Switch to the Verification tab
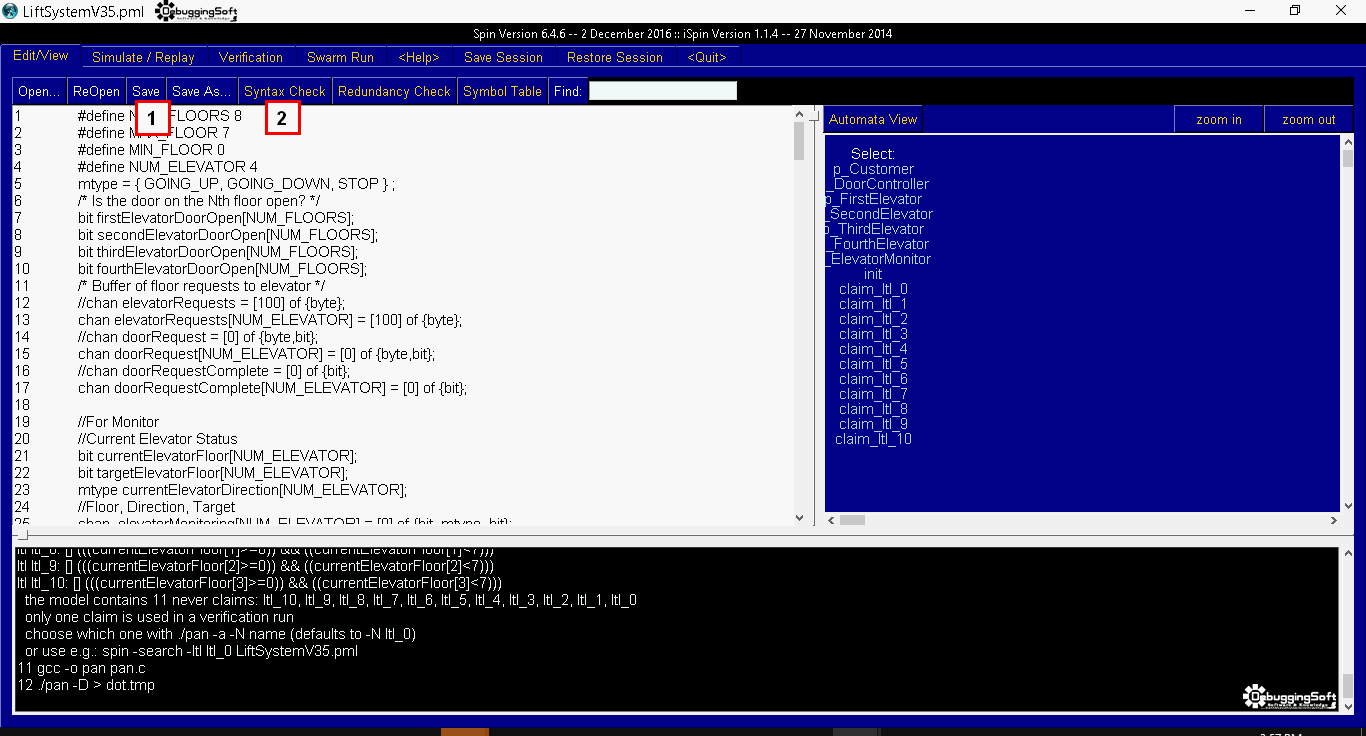Viewport: 1366px width, 736px height. (251, 57)
